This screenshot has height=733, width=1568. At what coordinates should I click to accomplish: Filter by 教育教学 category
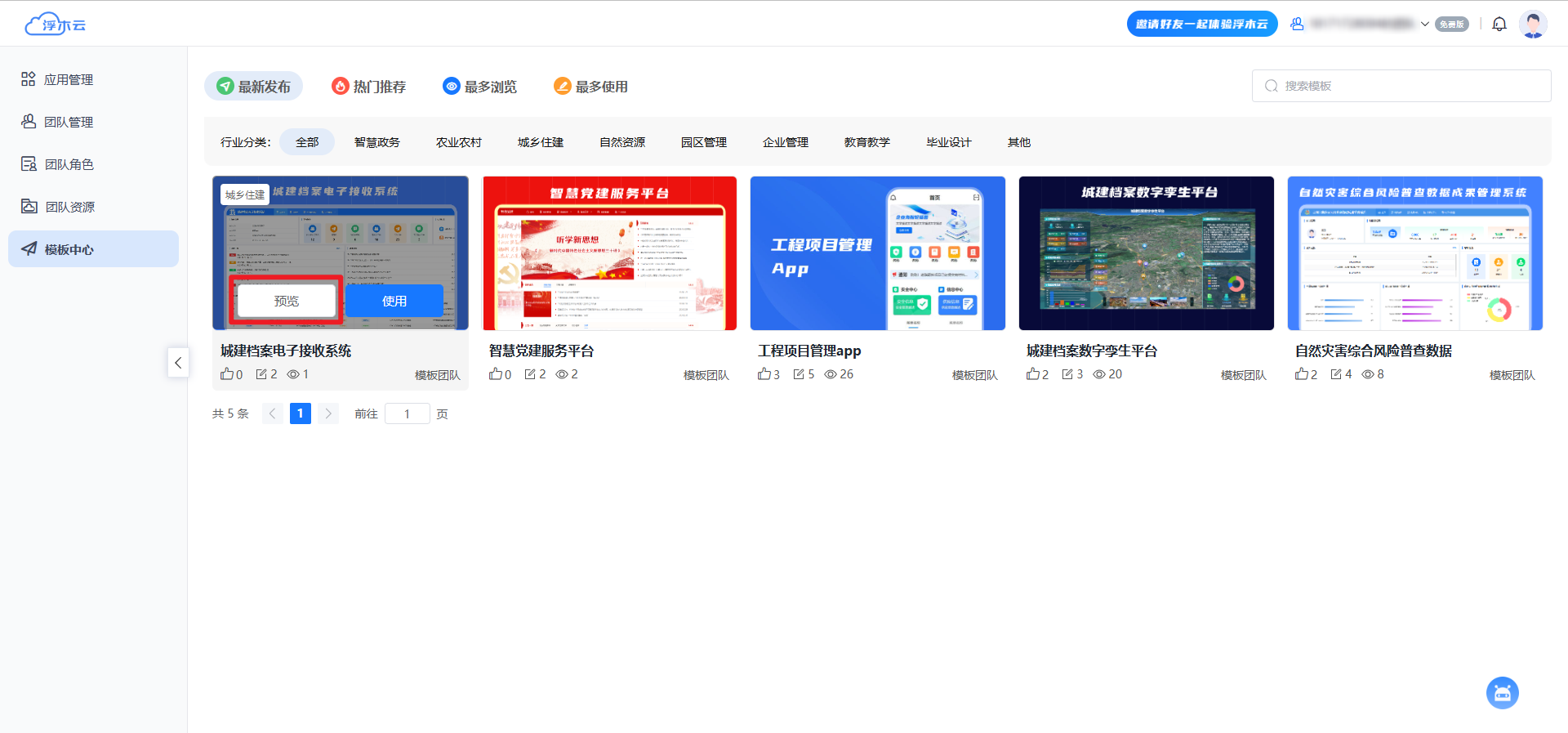coord(867,142)
